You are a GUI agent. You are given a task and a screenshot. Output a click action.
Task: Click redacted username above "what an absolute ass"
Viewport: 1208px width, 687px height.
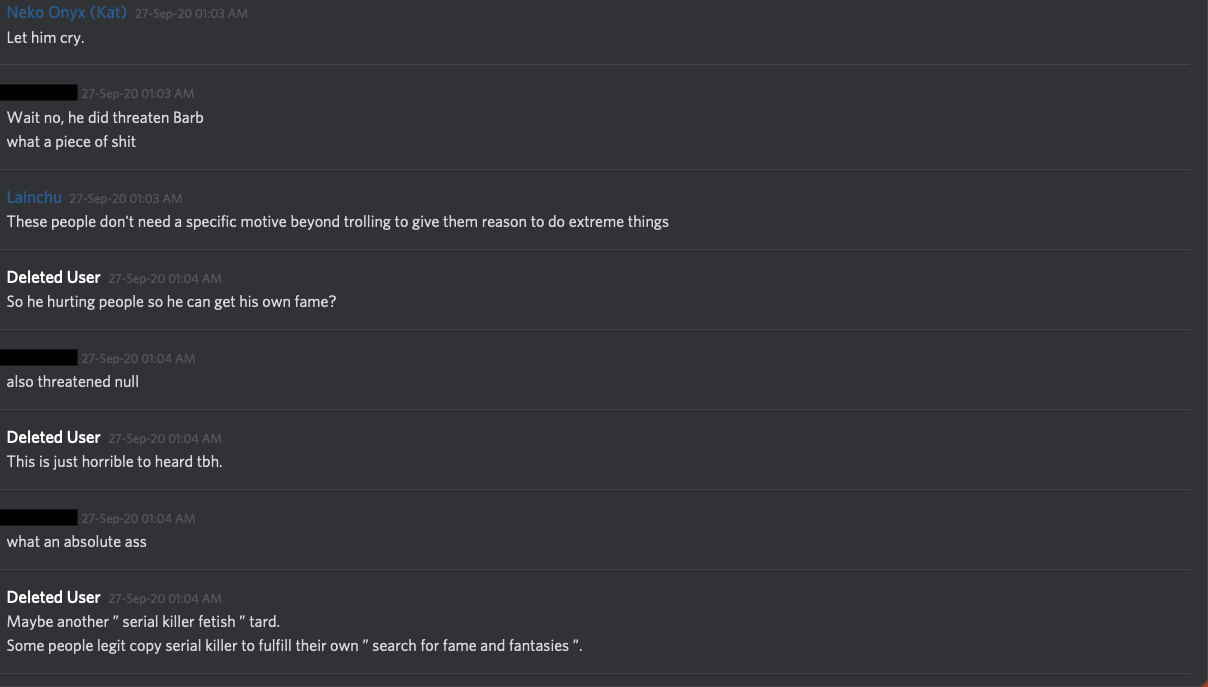tap(39, 517)
